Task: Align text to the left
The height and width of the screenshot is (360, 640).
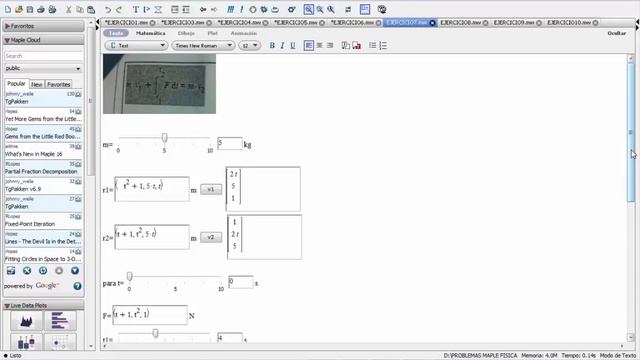Action: pyautogui.click(x=309, y=46)
